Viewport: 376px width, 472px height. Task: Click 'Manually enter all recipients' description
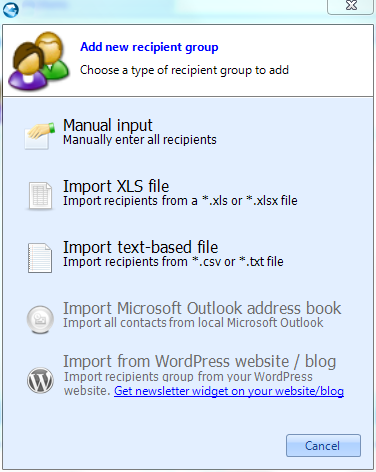tap(140, 140)
